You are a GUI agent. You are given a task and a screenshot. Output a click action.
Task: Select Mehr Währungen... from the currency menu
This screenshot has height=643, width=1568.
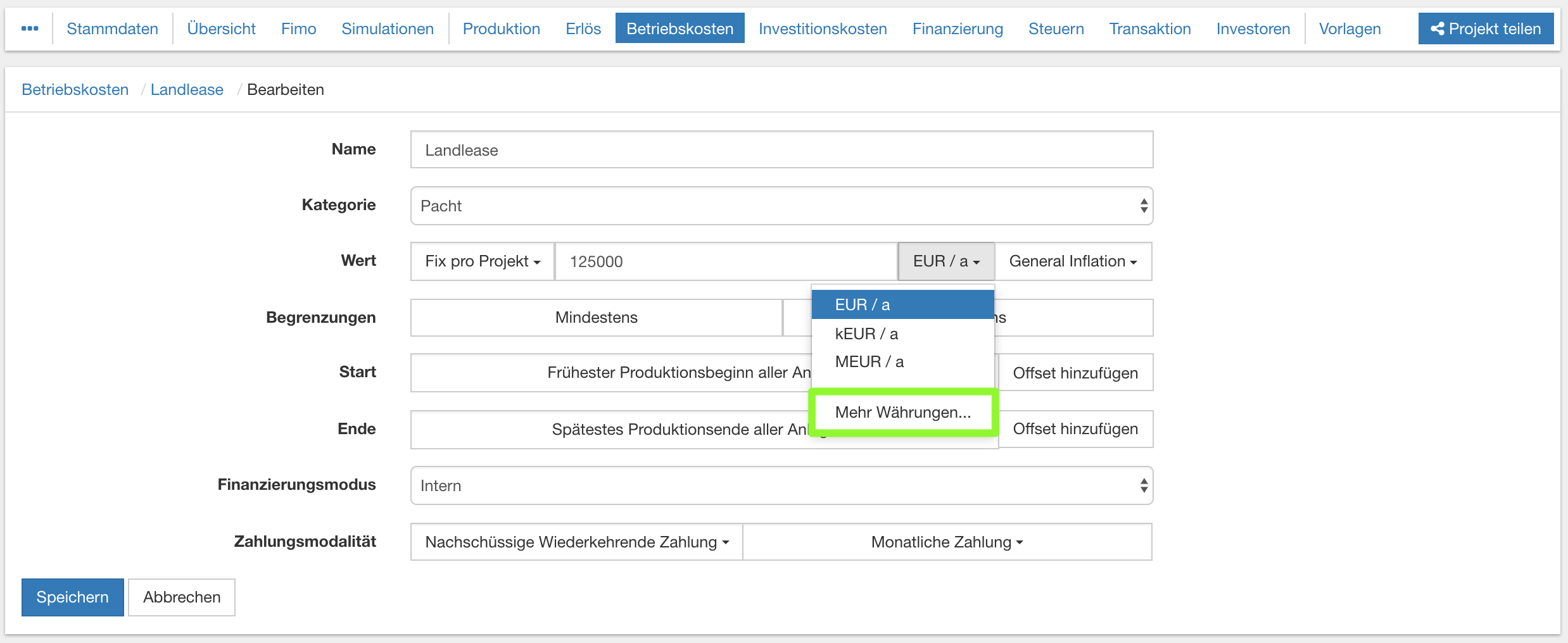point(902,412)
